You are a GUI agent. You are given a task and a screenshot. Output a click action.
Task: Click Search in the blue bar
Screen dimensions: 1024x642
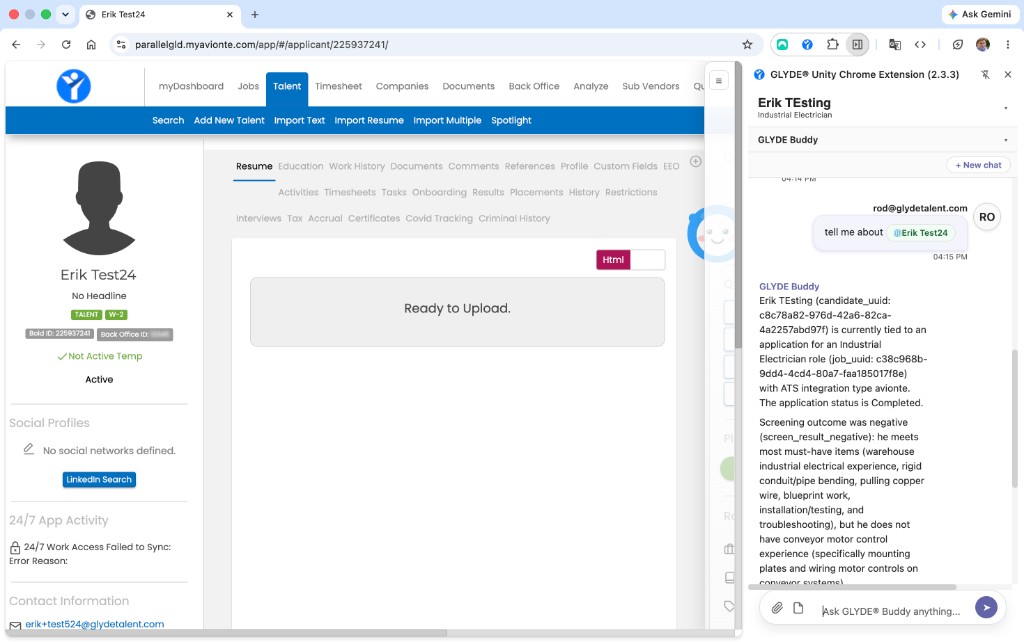pyautogui.click(x=168, y=120)
